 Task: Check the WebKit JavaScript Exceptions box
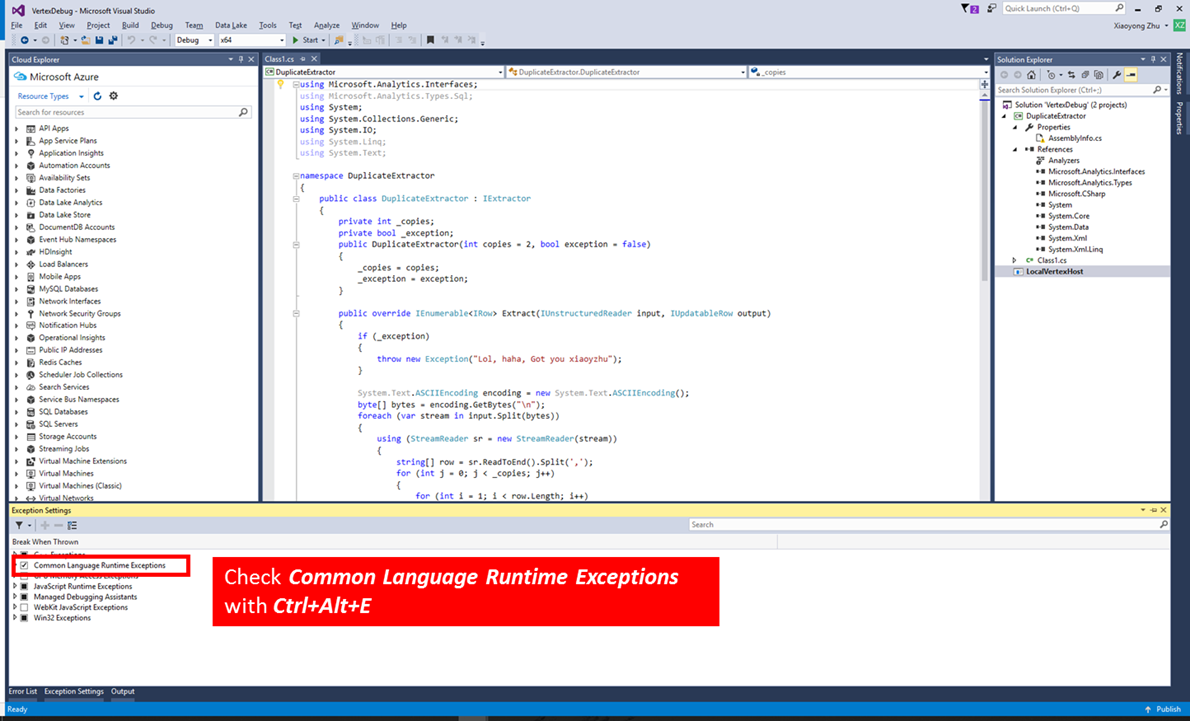tap(24, 607)
